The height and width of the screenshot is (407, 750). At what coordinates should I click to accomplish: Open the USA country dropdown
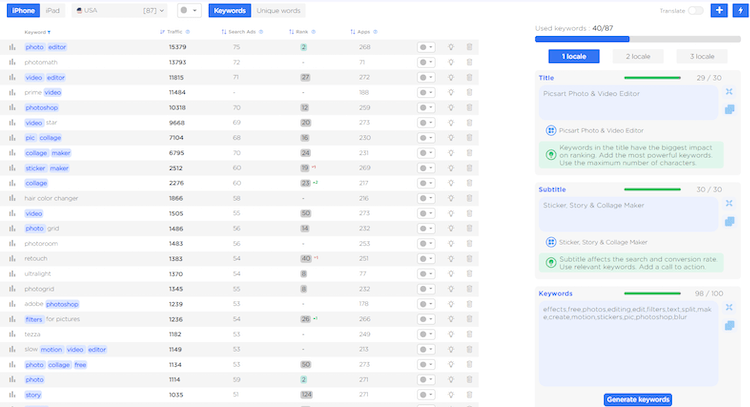coord(120,11)
